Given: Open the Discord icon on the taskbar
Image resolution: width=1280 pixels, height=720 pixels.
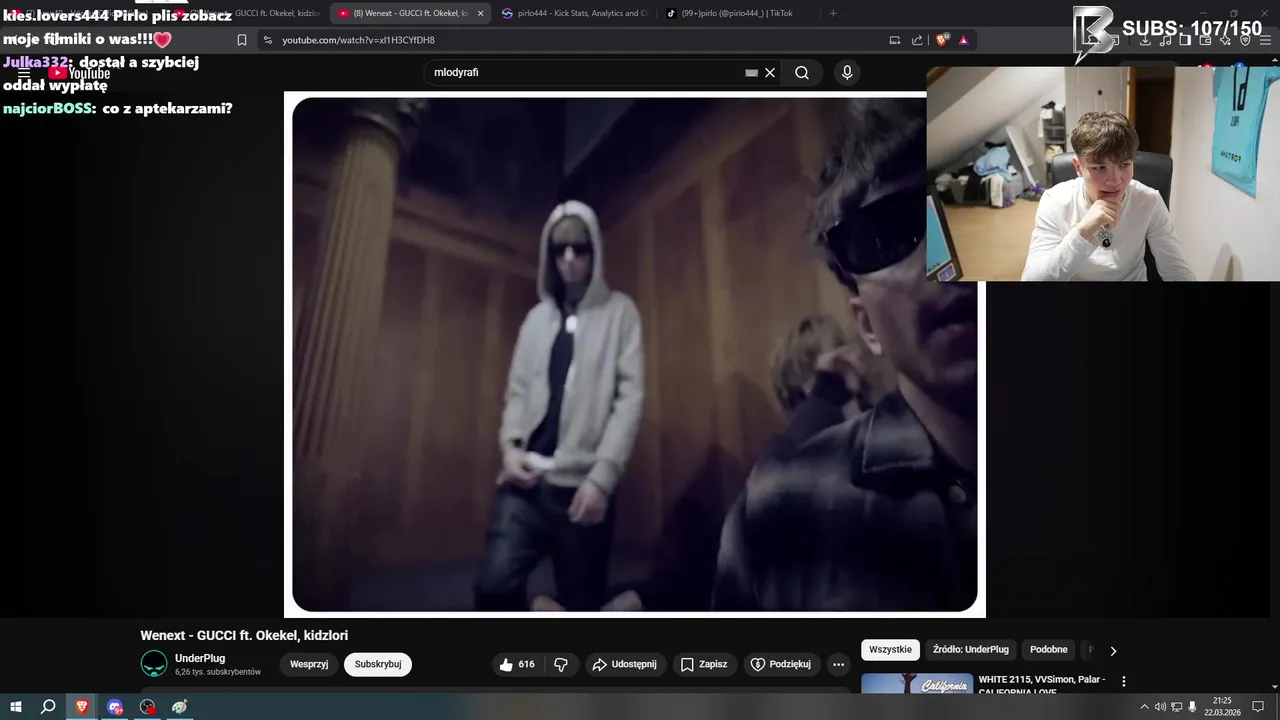Looking at the screenshot, I should pyautogui.click(x=115, y=707).
